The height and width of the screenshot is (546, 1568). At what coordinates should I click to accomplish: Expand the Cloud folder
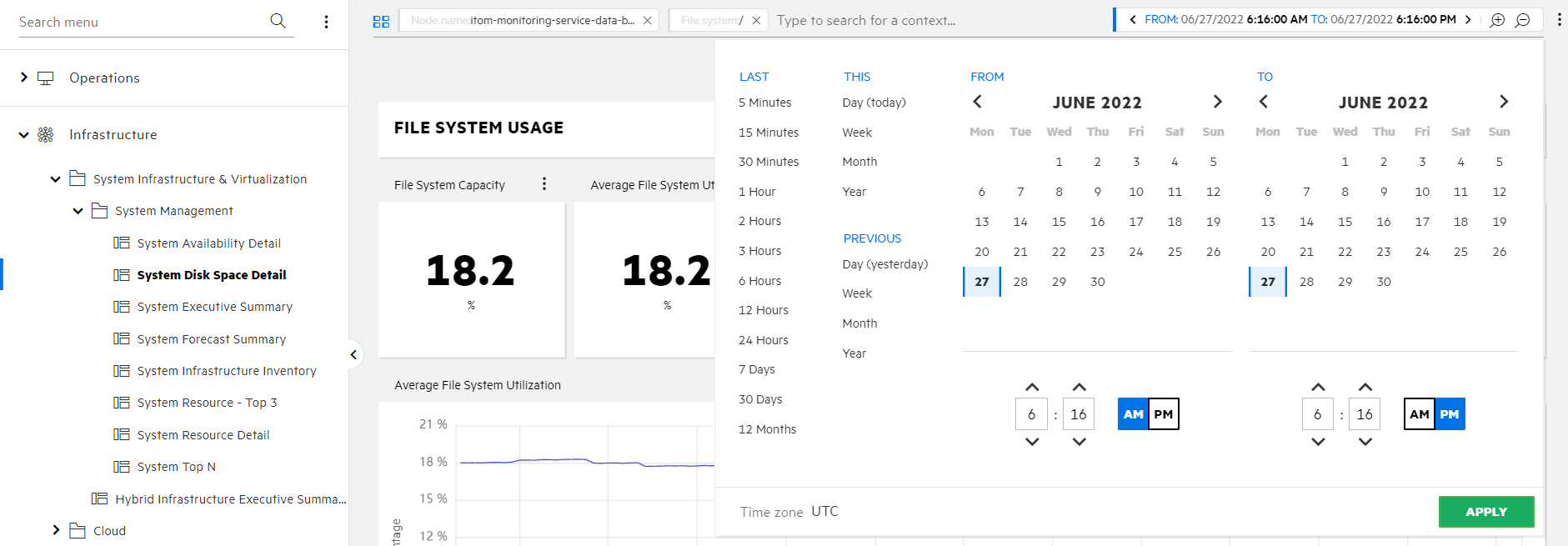56,530
